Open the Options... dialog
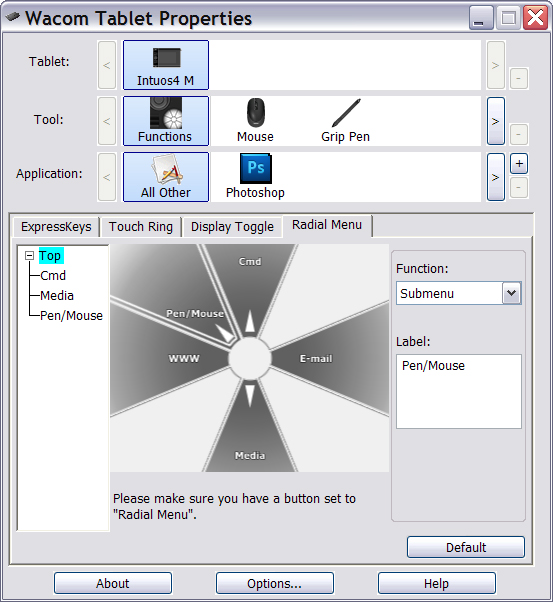This screenshot has width=553, height=602. (x=275, y=583)
